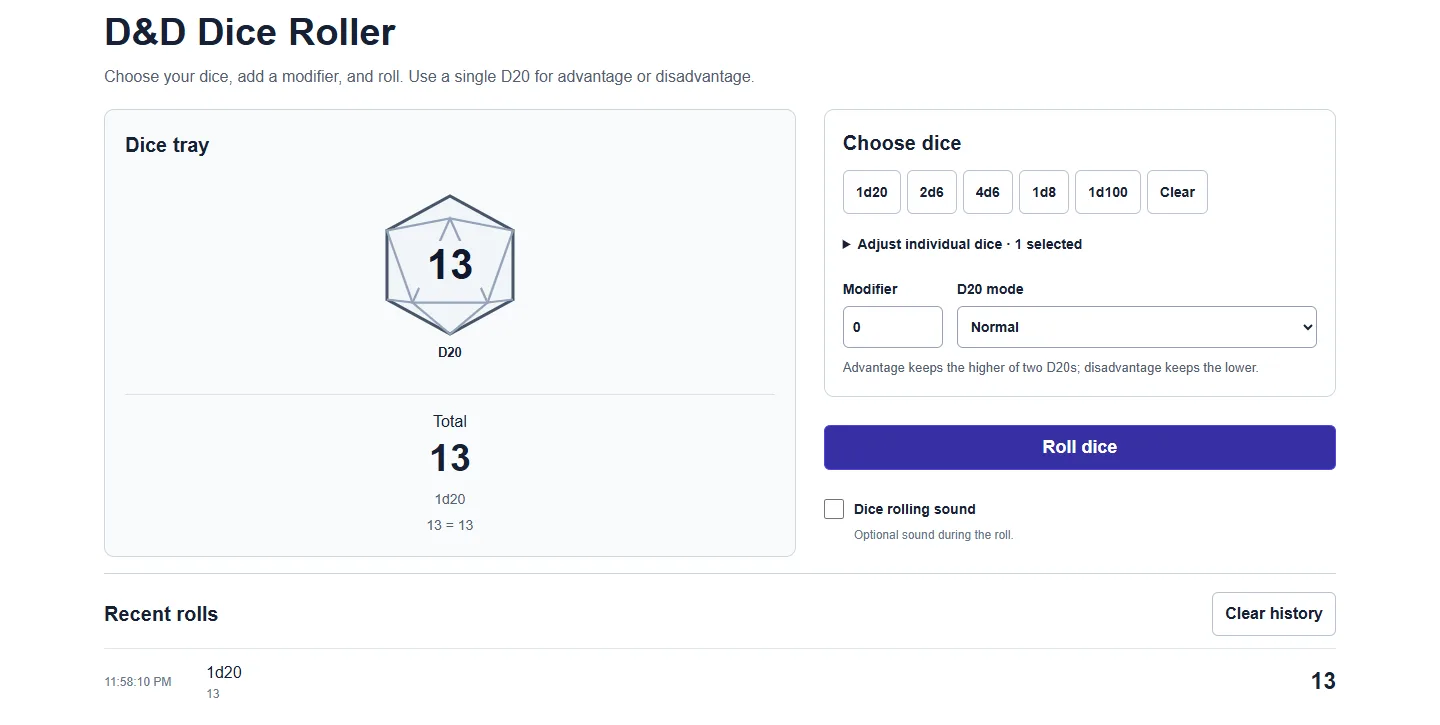Click the recent roll result 13 at right

point(1323,681)
